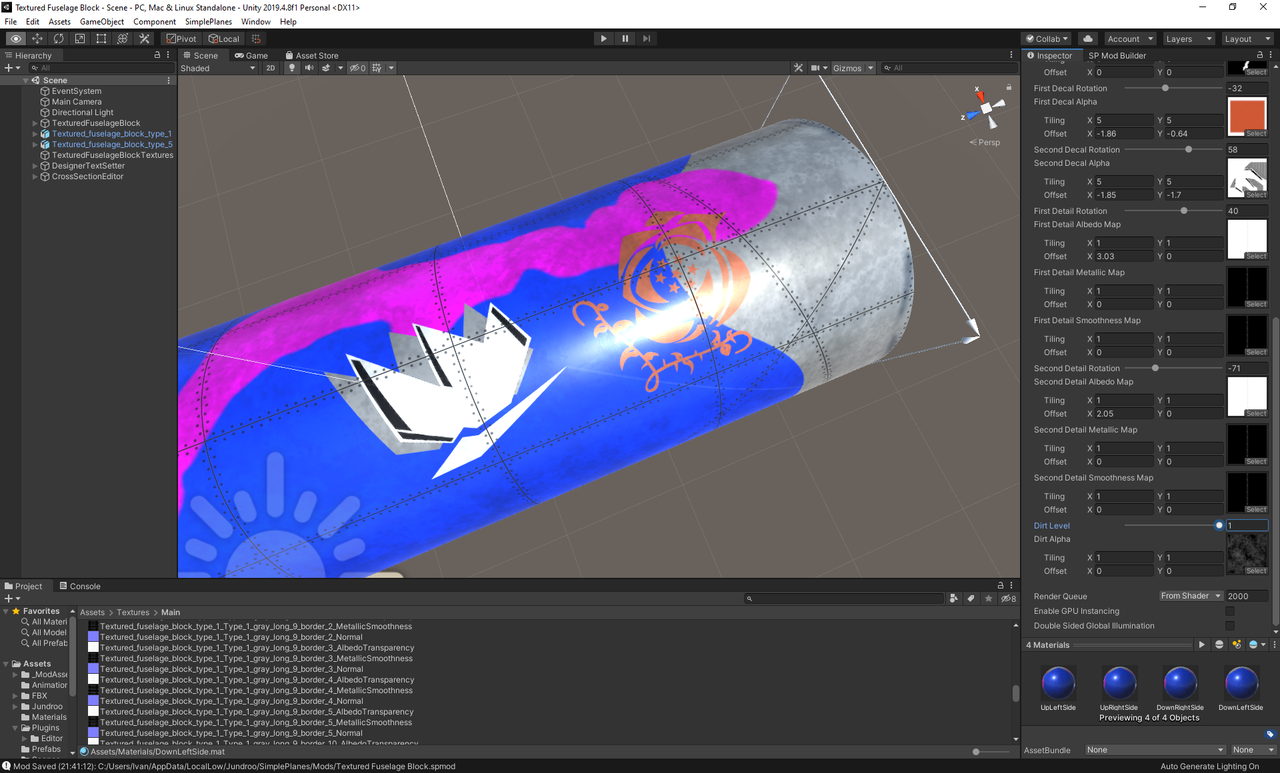Open Render Queue From Shader dropdown

pyautogui.click(x=1190, y=596)
